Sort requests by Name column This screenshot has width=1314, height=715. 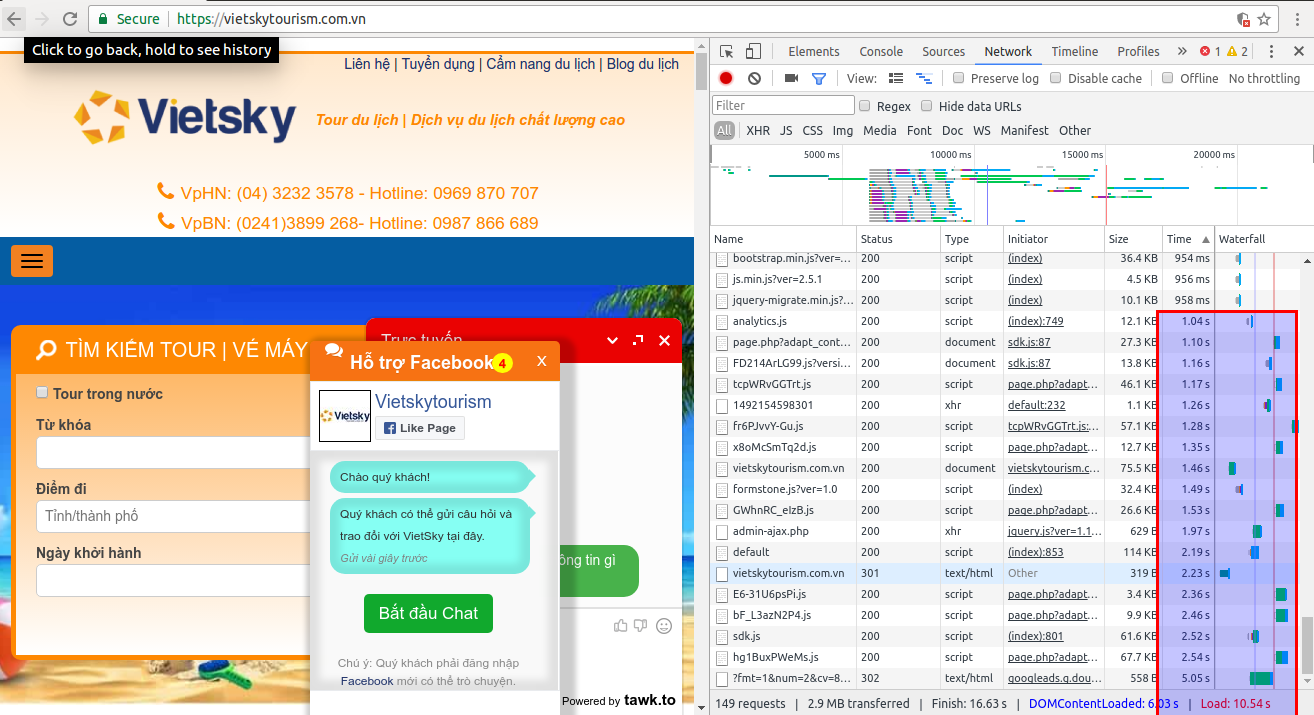click(784, 239)
